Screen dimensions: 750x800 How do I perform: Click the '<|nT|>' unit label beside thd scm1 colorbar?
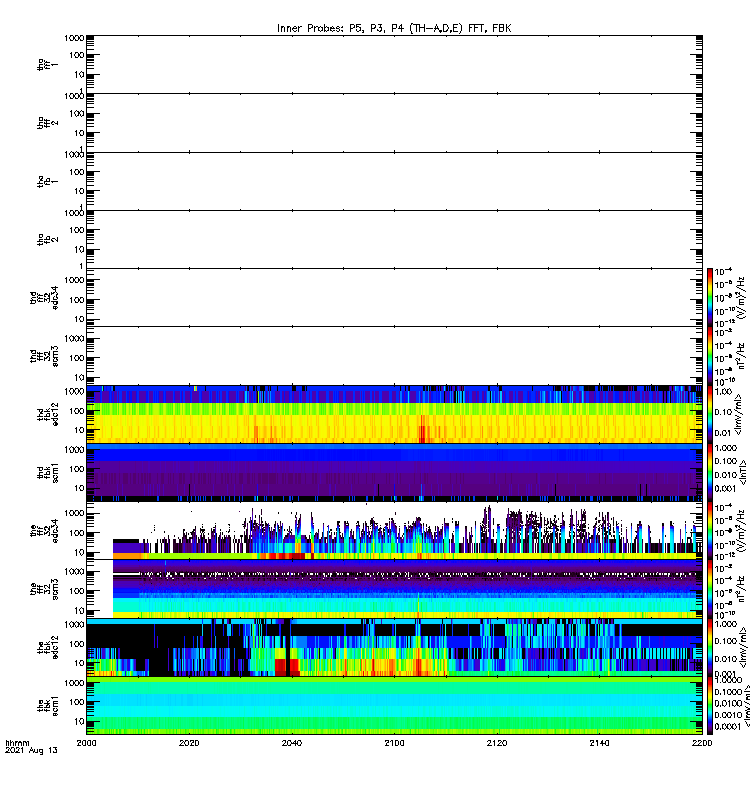pyautogui.click(x=743, y=473)
